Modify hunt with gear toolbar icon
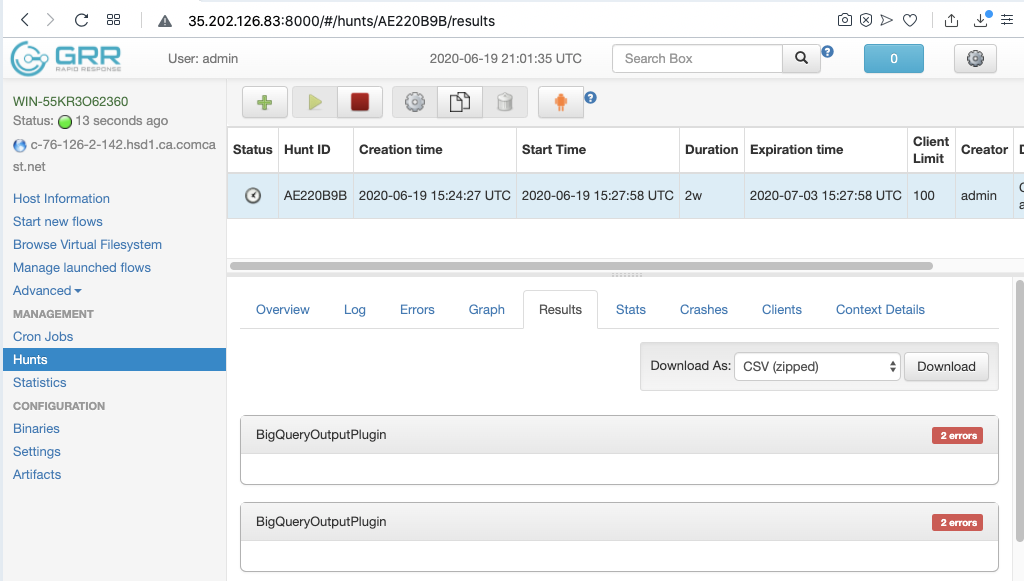The width and height of the screenshot is (1024, 581). click(x=415, y=102)
